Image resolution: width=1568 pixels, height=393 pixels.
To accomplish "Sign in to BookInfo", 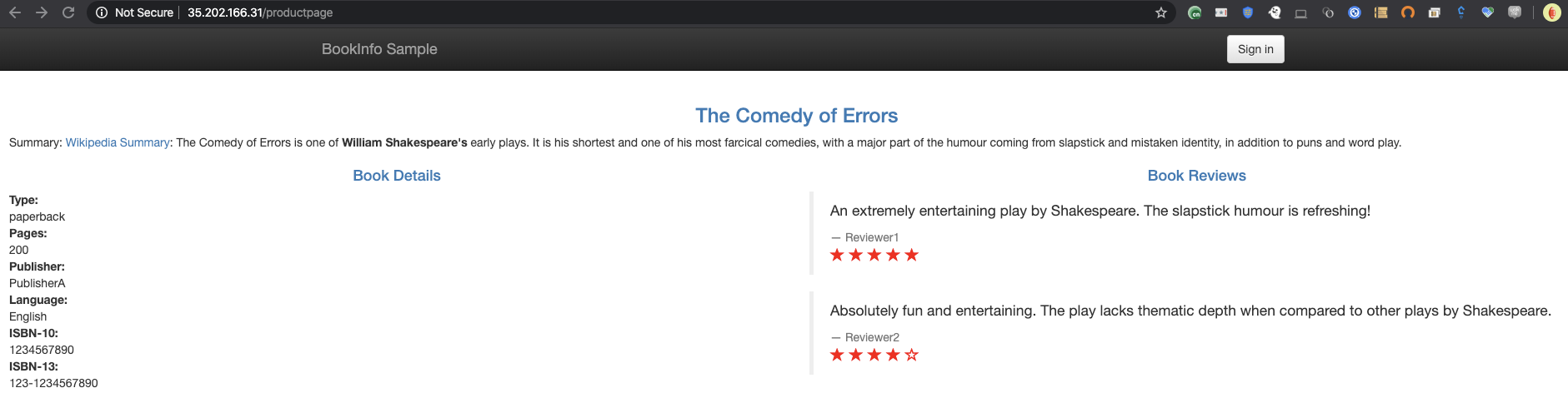I will click(x=1255, y=49).
